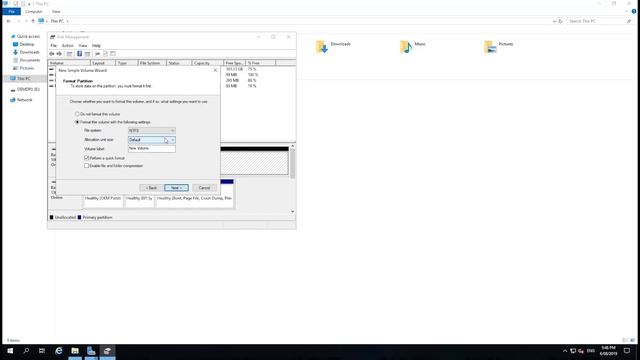Enable file and folder compression checkbox
The height and width of the screenshot is (360, 640).
tap(87, 166)
